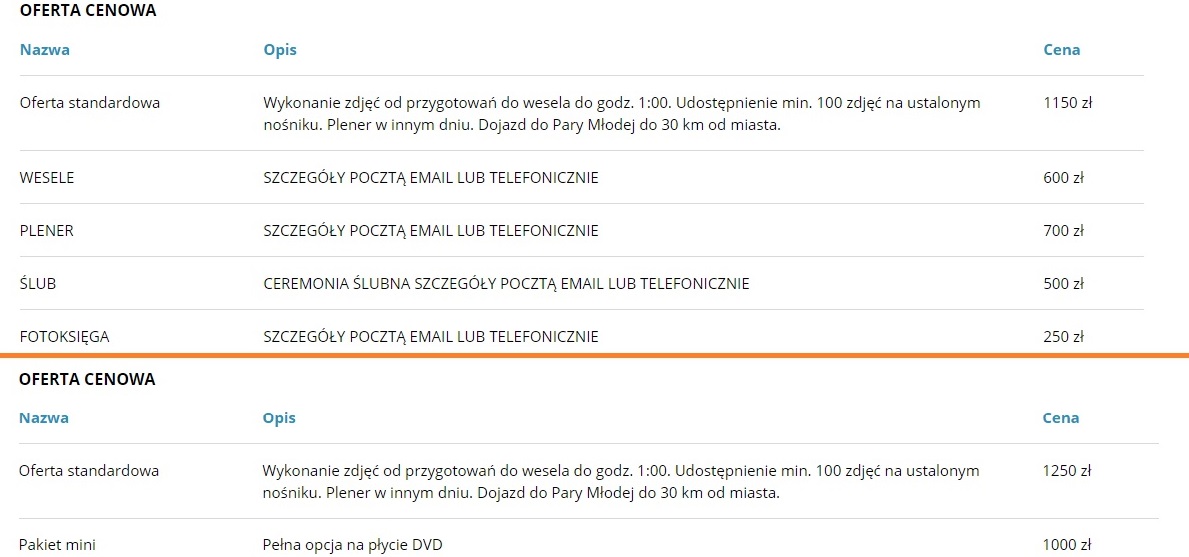
Task: Click the CEREMONIA ŚLUBNA description text
Action: pyautogui.click(x=506, y=284)
